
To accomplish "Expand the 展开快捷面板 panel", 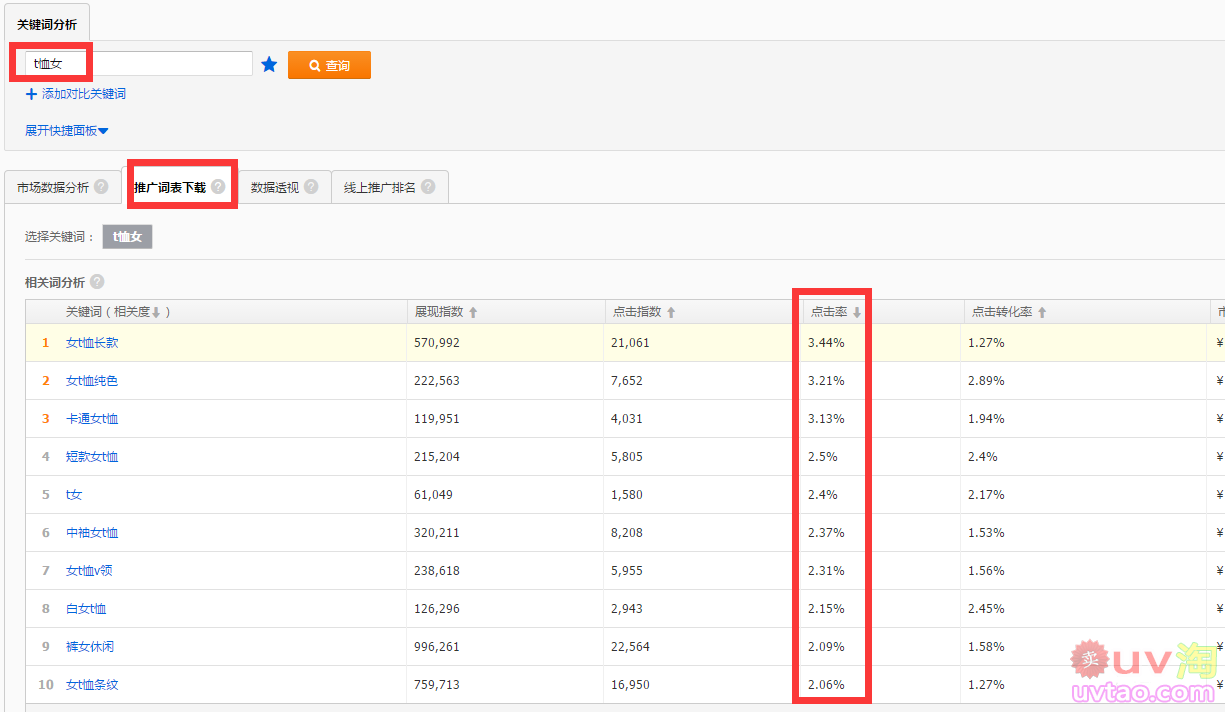I will click(66, 130).
